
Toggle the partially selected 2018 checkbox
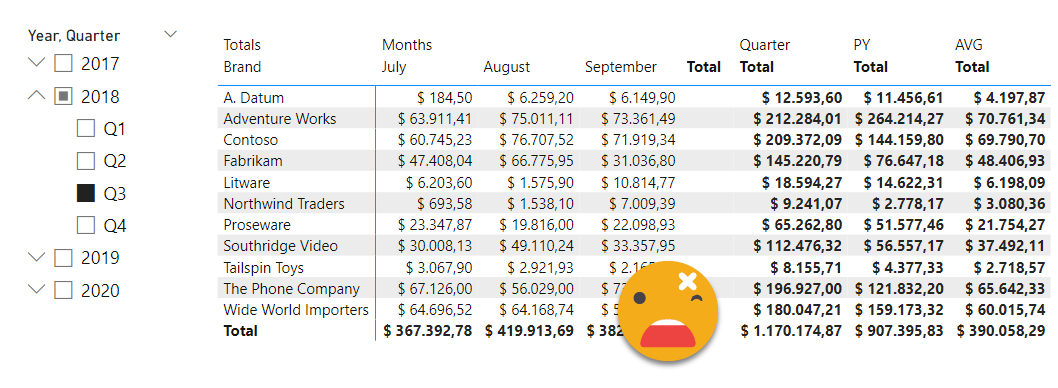[63, 96]
